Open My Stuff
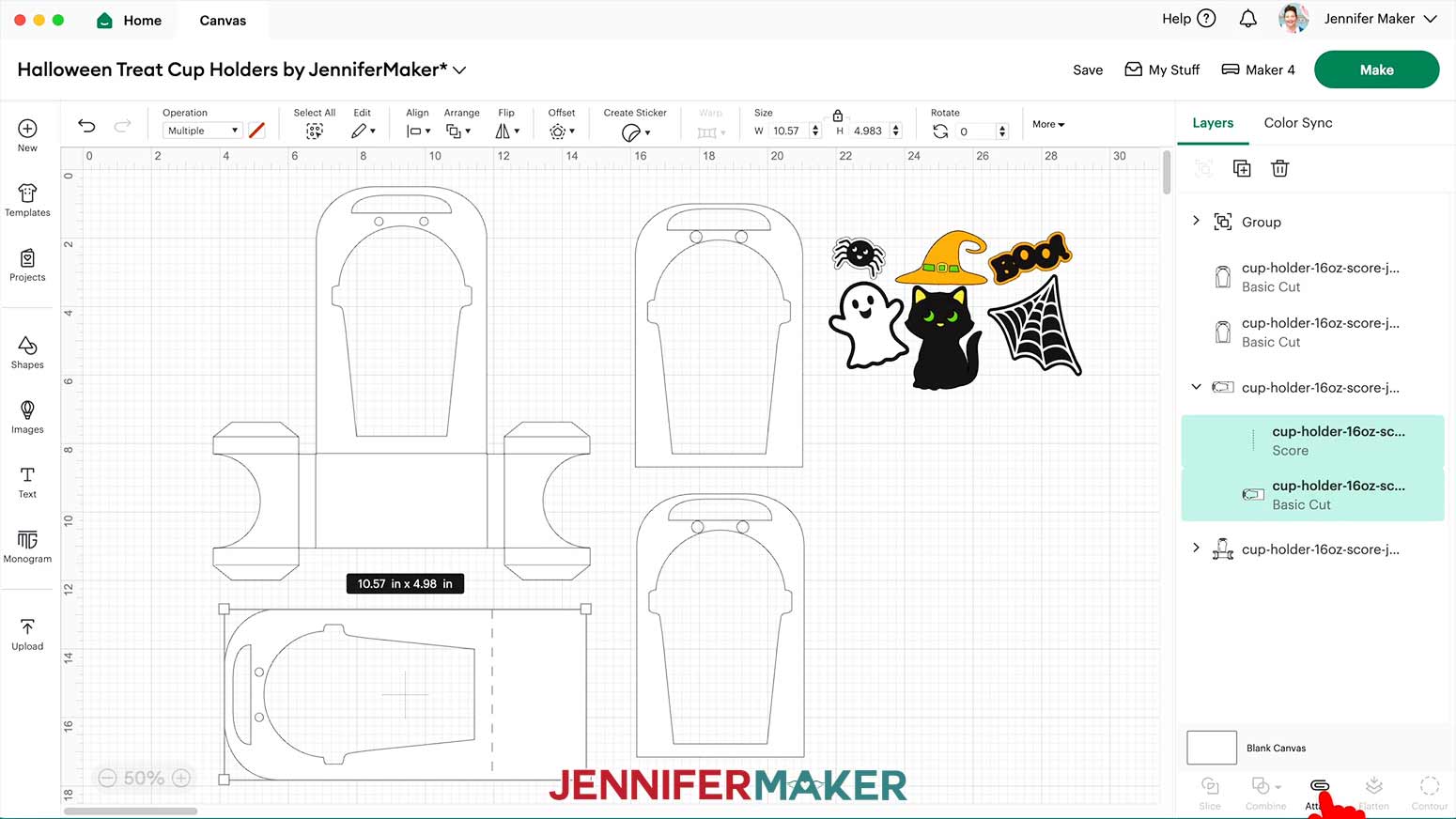1456x819 pixels. pyautogui.click(x=1162, y=70)
